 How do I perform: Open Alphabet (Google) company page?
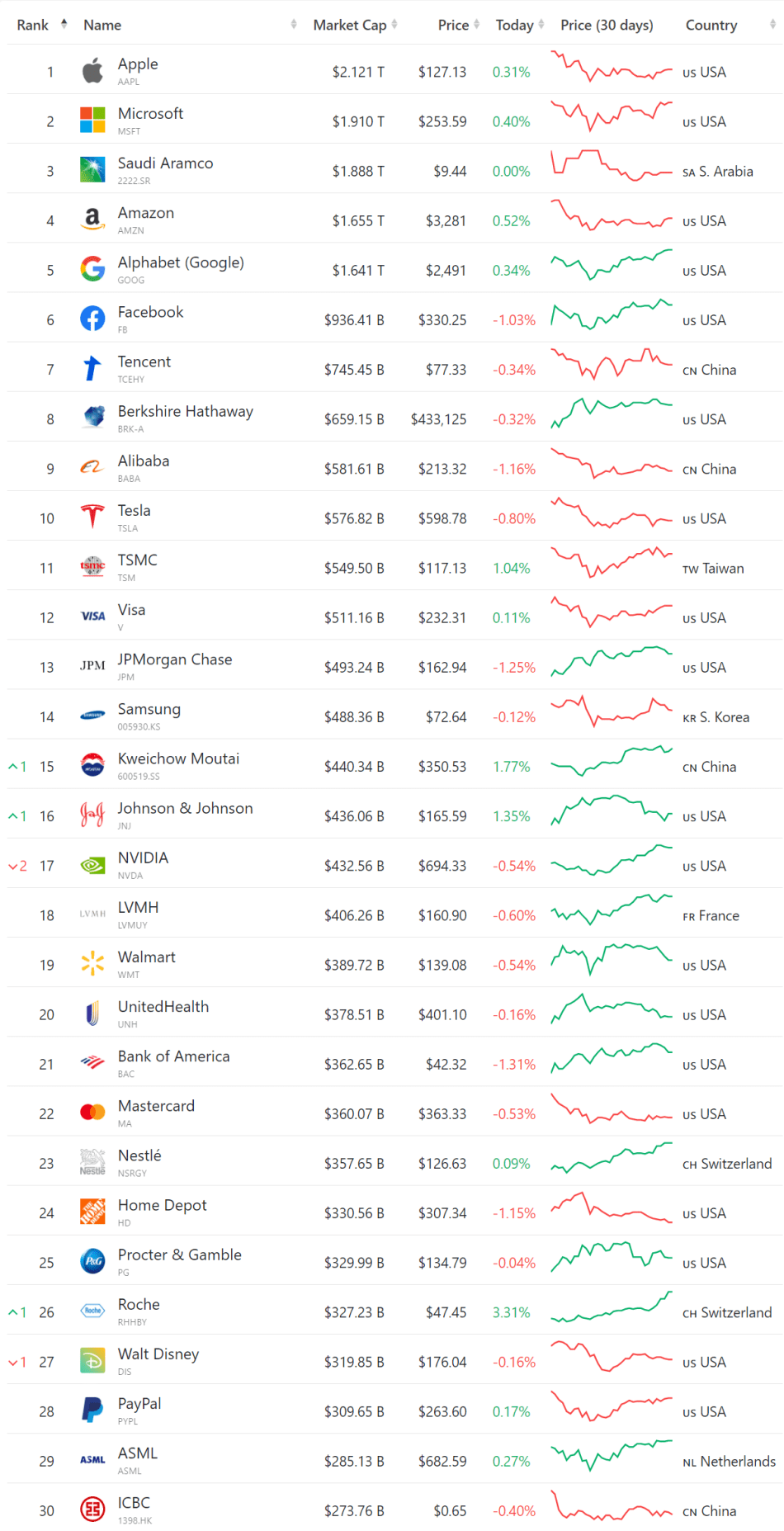(181, 262)
